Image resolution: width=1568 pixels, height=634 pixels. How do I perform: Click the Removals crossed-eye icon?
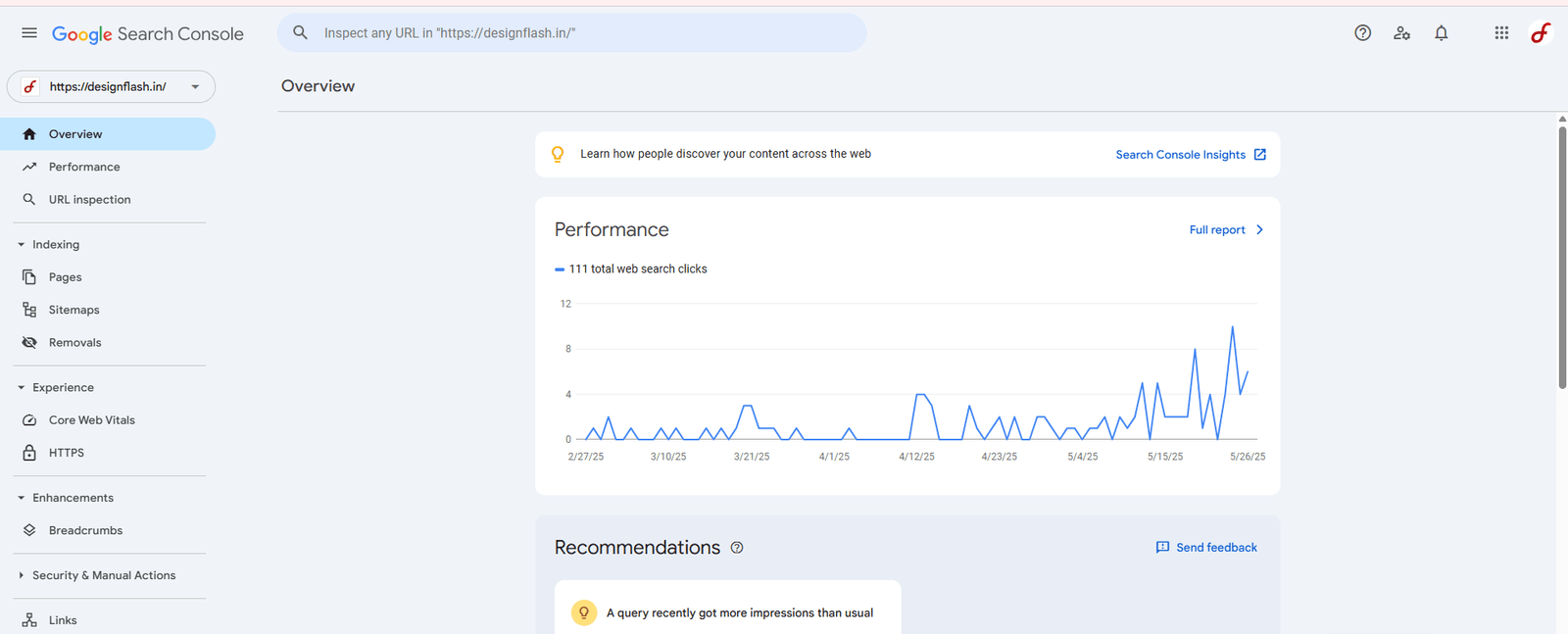pos(29,342)
